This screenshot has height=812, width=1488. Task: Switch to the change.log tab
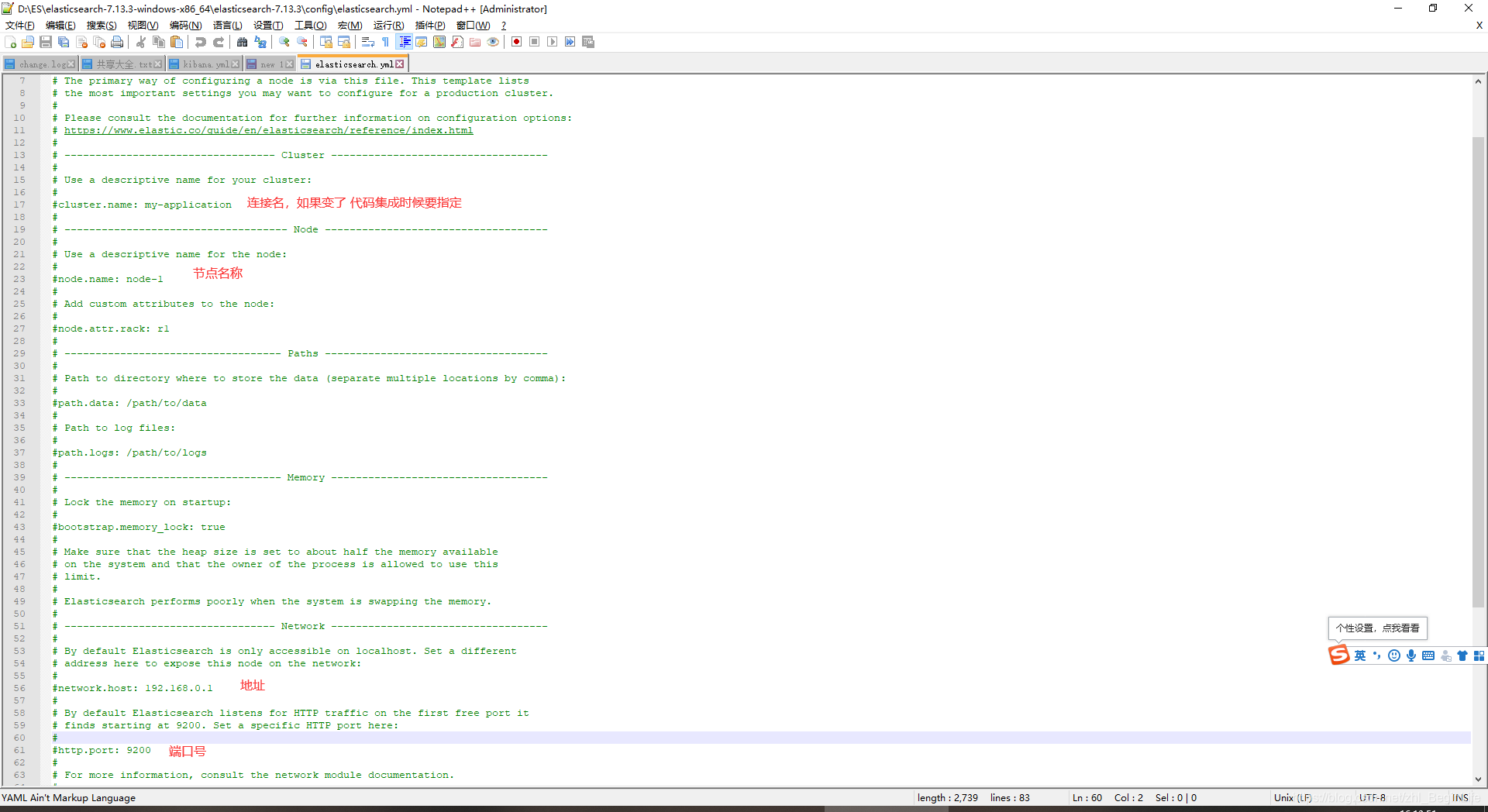[x=39, y=64]
